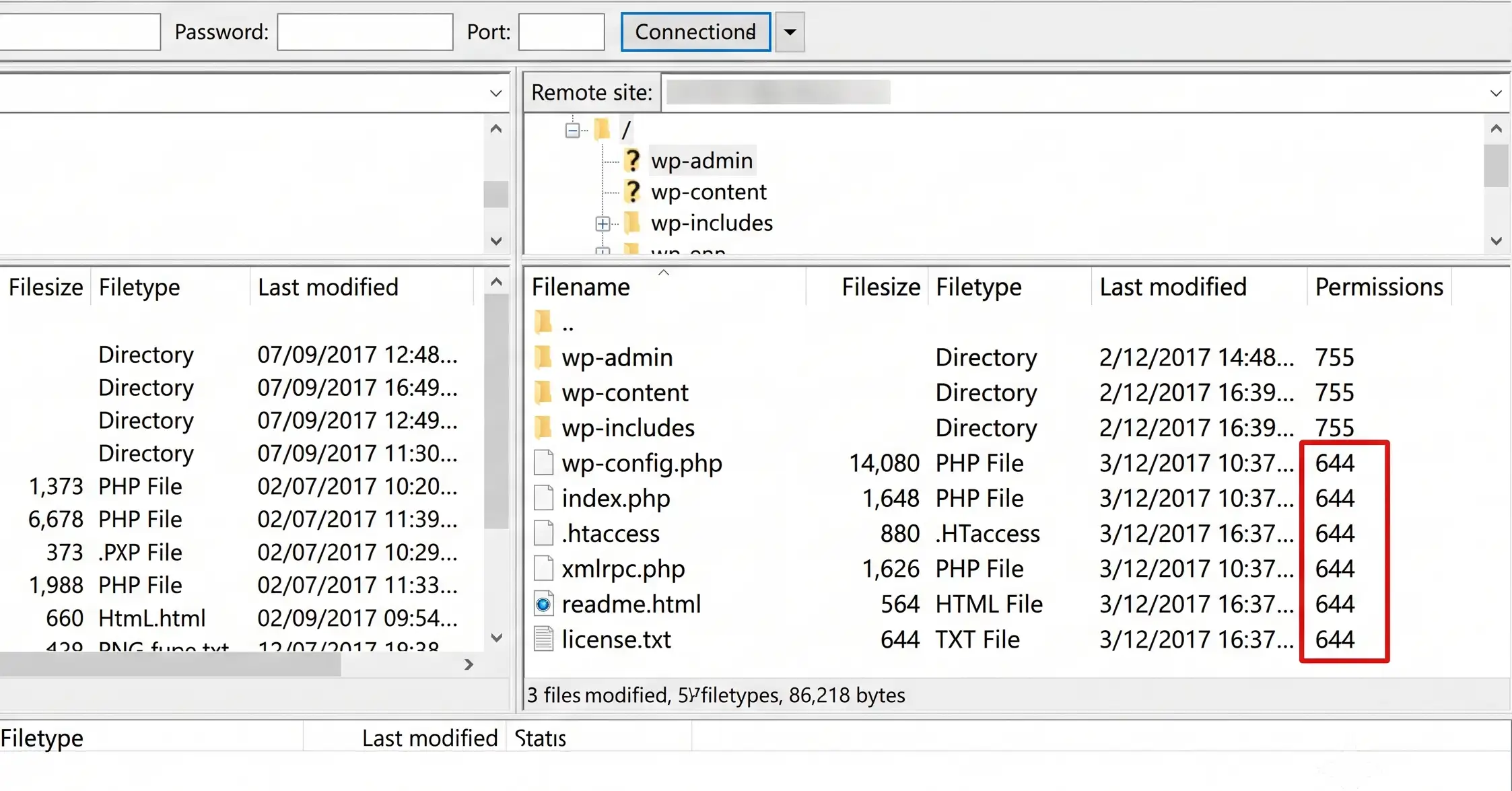This screenshot has height=791, width=1512.
Task: Select the readme.html filename
Action: coord(631,604)
